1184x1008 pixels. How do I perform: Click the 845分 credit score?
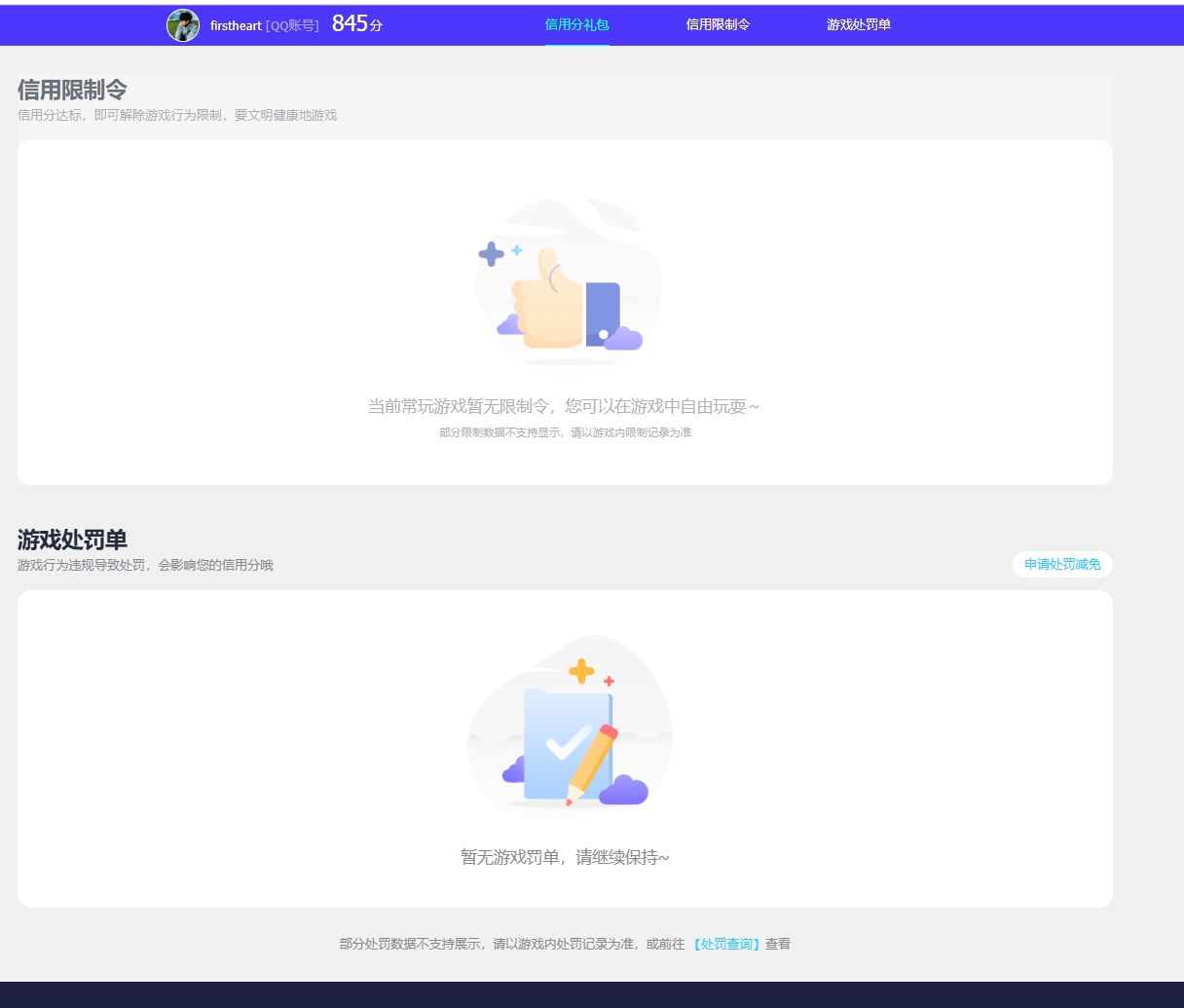tap(357, 24)
